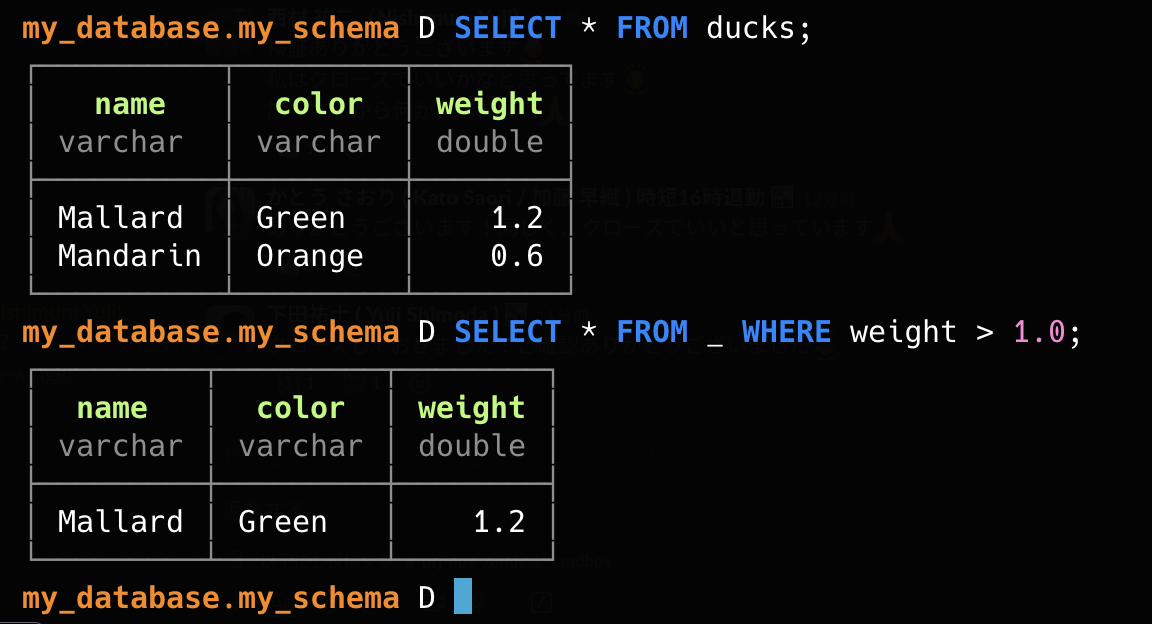Click the double type label in first table
1152x624 pixels.
(x=489, y=142)
